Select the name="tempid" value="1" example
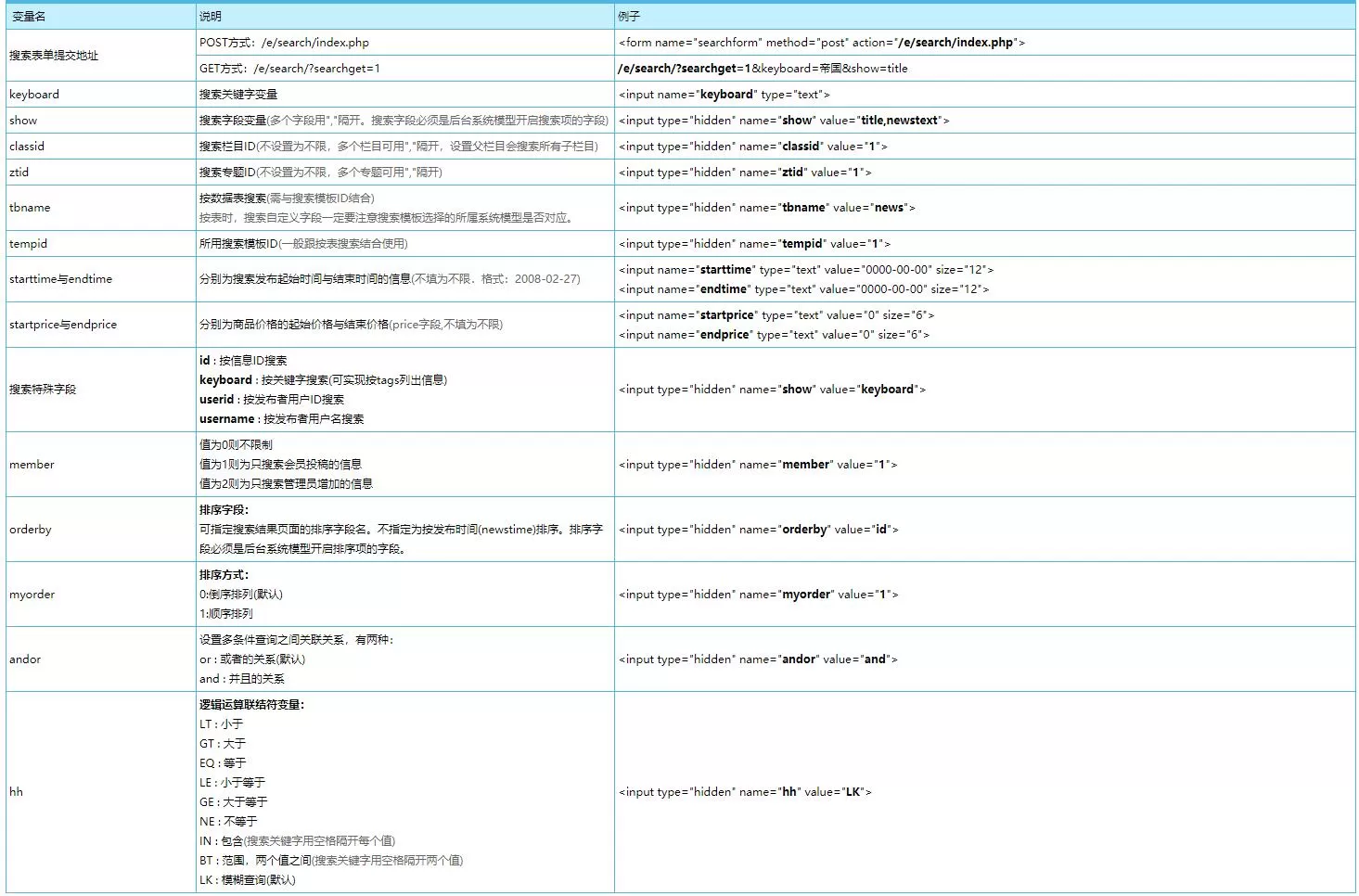The width and height of the screenshot is (1359, 896). 754,244
